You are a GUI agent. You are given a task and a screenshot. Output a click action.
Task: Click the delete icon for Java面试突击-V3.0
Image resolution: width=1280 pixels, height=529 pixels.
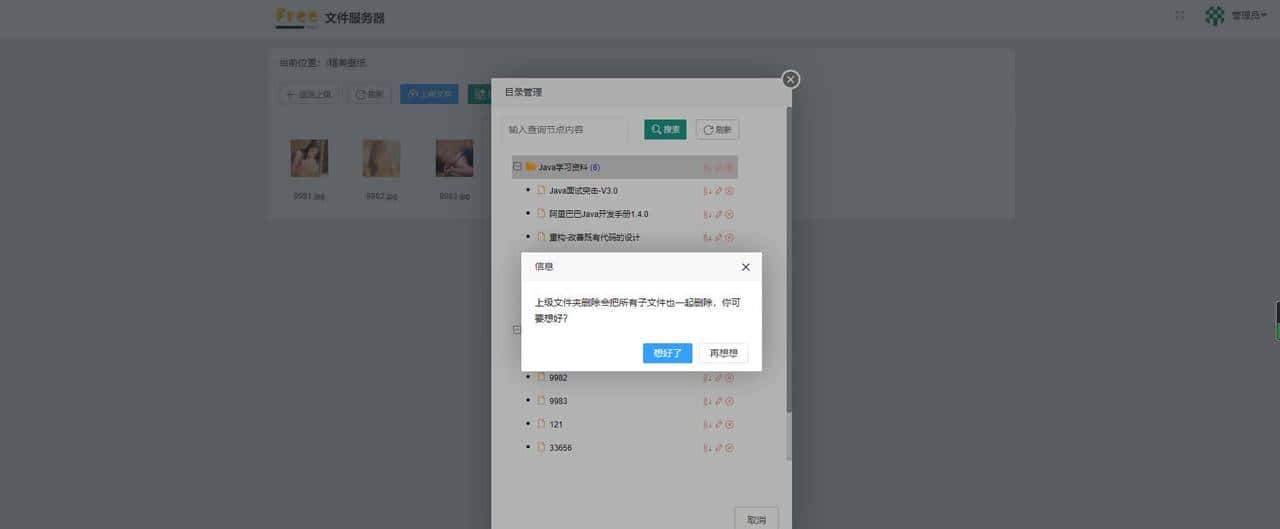tap(729, 190)
